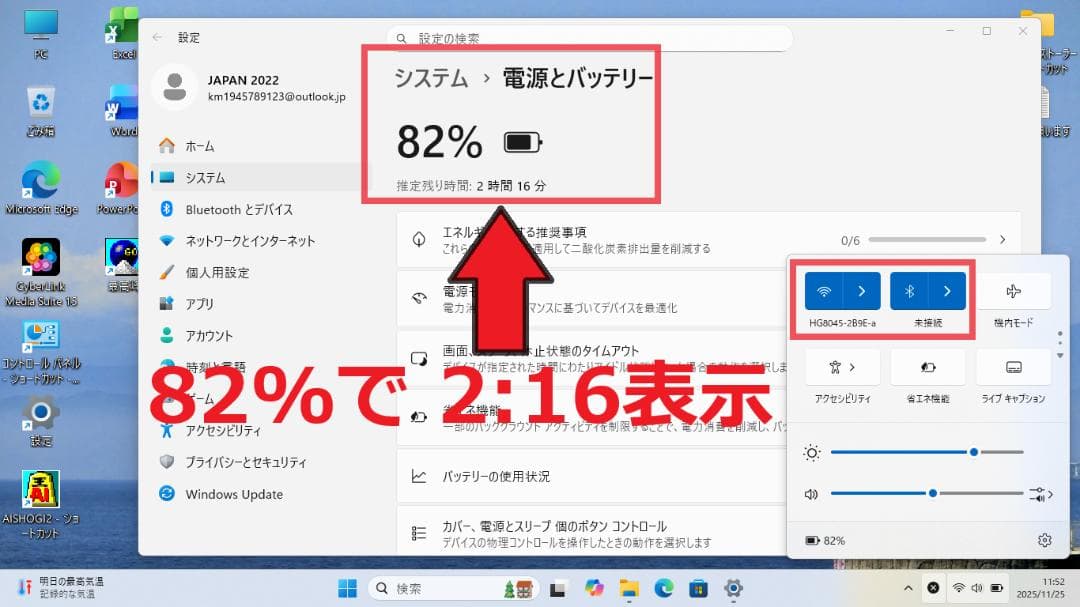
Task: Show hidden tray icons with the chevron
Action: coord(908,588)
